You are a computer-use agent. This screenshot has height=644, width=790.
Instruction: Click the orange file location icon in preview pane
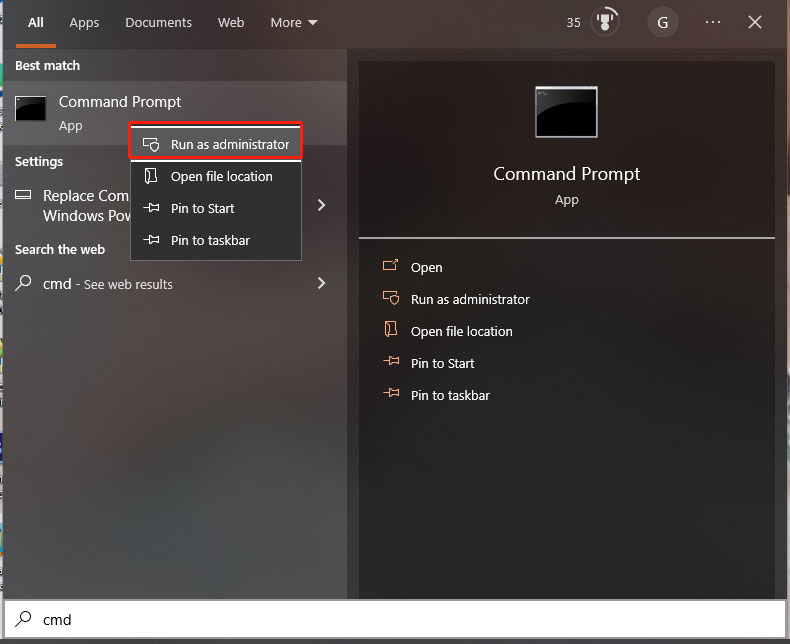[x=390, y=329]
